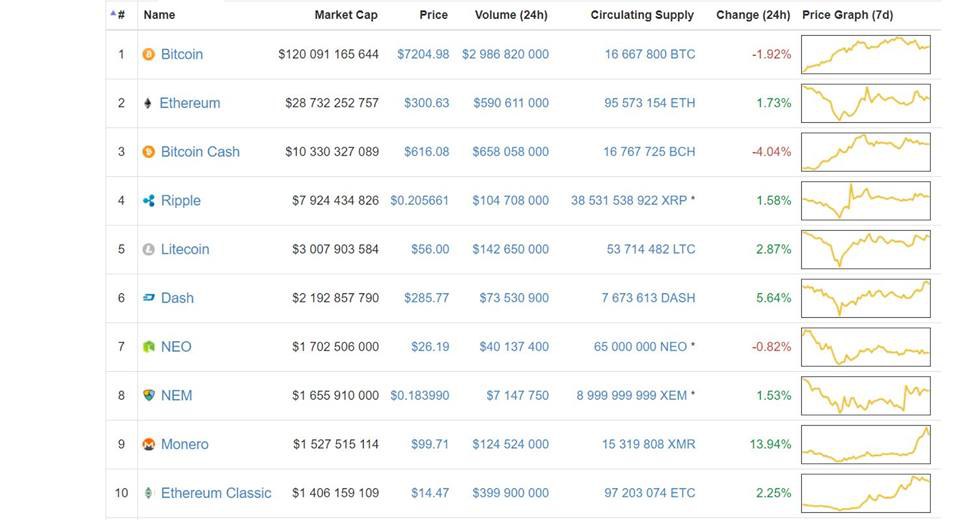960x520 pixels.
Task: Open Ripple circulating supply XRP link
Action: [x=629, y=200]
